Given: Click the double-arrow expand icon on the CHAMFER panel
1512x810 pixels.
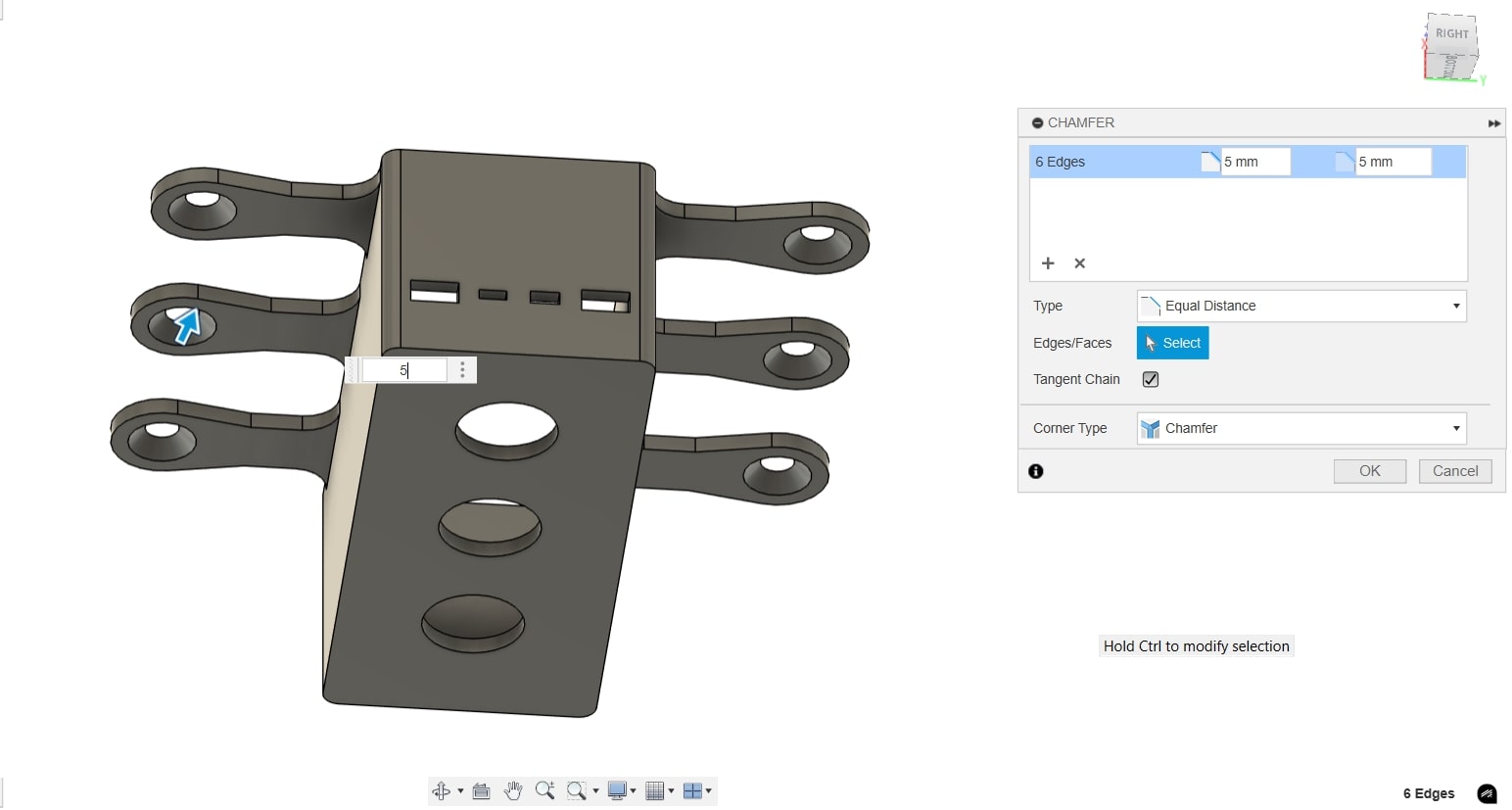Looking at the screenshot, I should coord(1493,123).
